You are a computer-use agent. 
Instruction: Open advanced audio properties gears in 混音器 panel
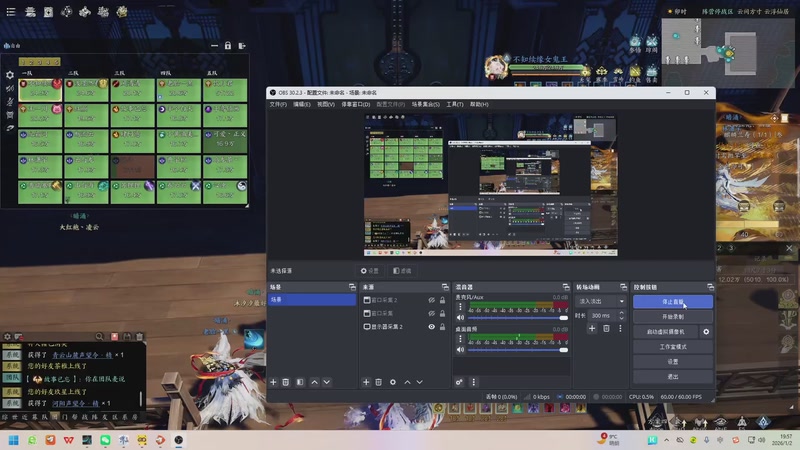(459, 382)
